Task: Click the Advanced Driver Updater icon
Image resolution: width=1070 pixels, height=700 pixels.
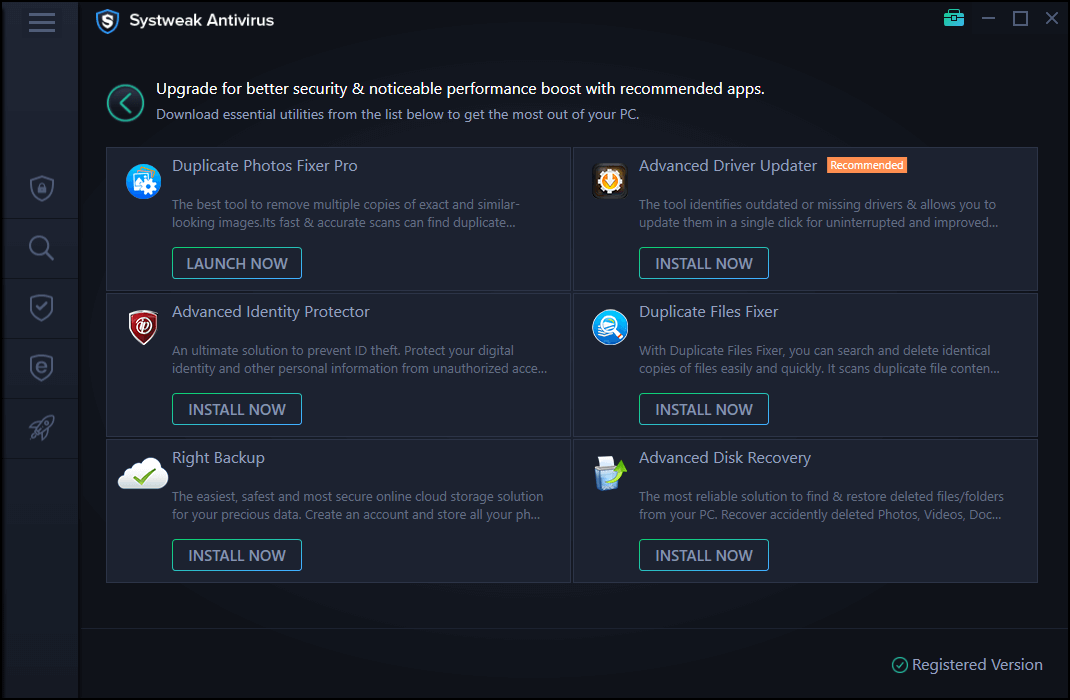Action: pyautogui.click(x=610, y=181)
